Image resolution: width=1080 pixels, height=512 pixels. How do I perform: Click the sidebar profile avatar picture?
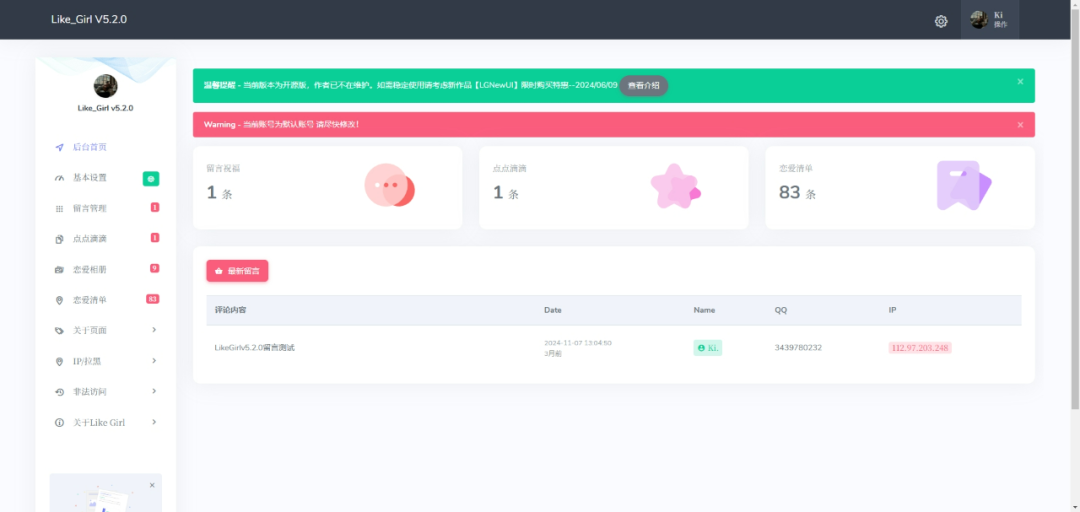pyautogui.click(x=105, y=86)
